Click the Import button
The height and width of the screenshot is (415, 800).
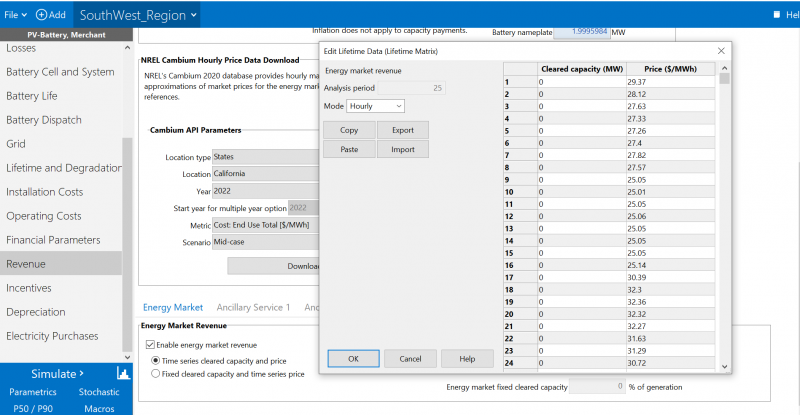402,149
